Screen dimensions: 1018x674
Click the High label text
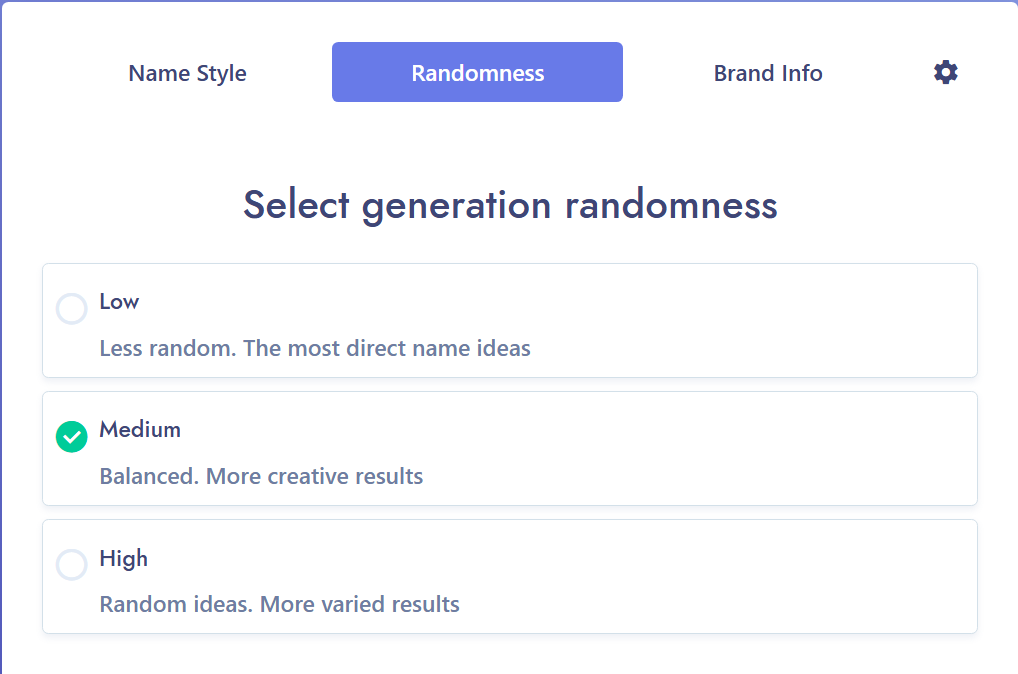(x=122, y=557)
